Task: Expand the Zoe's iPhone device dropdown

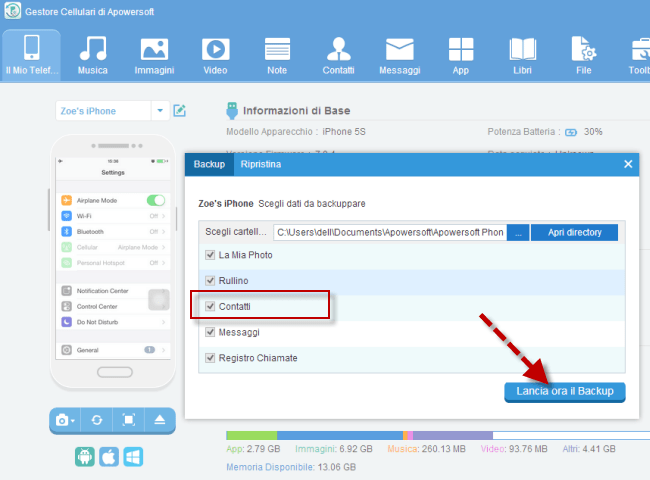Action: pyautogui.click(x=160, y=111)
